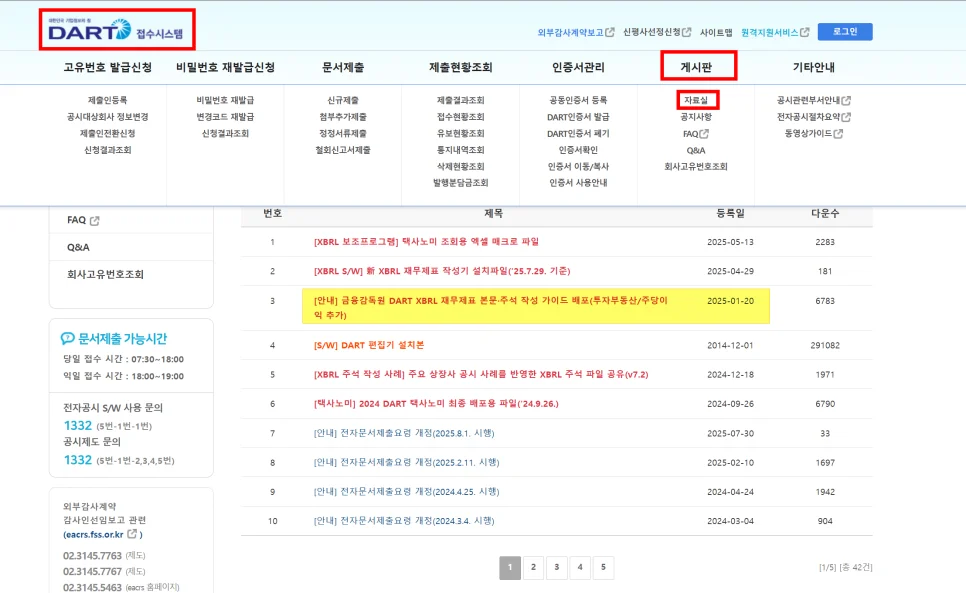966x593 pixels.
Task: Open 전자공시절차요약 external link
Action: click(813, 116)
